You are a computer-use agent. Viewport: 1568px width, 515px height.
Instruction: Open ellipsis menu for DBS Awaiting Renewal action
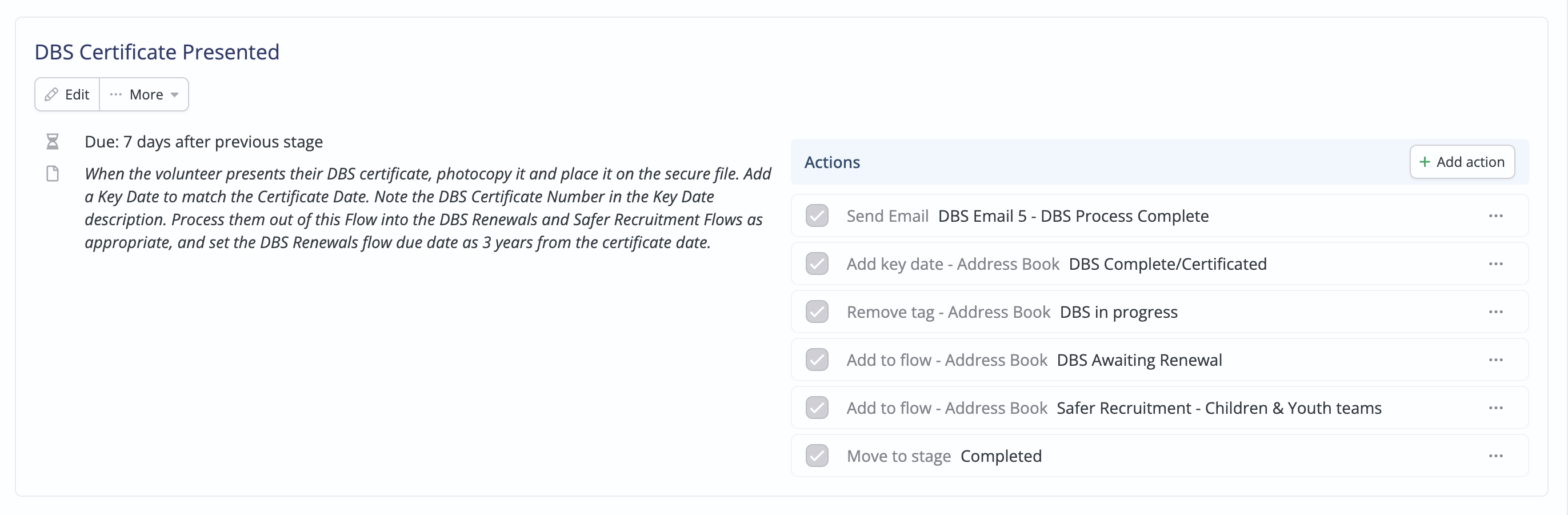1495,360
